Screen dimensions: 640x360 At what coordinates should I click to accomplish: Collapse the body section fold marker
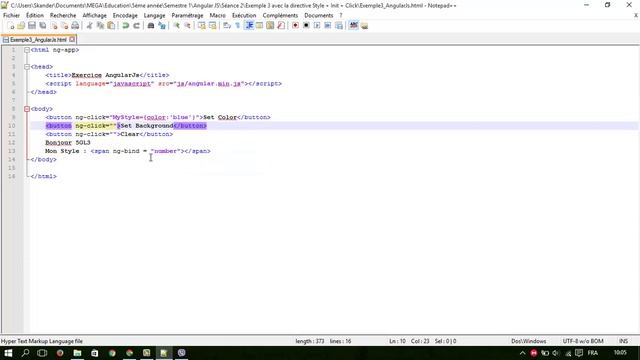[x=27, y=109]
